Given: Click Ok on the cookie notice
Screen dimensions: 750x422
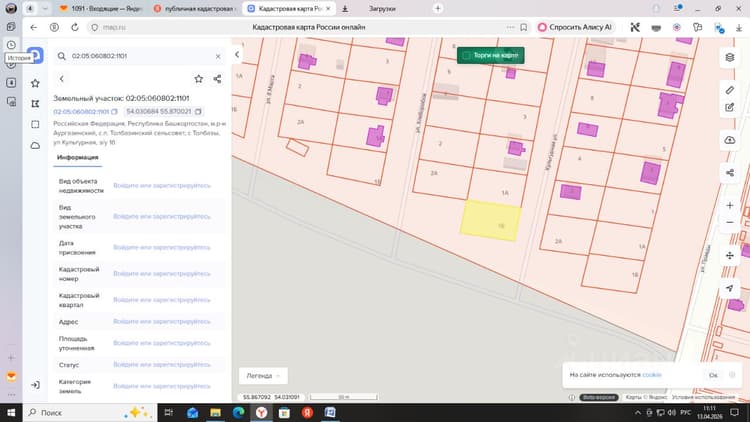Looking at the screenshot, I should tap(713, 375).
